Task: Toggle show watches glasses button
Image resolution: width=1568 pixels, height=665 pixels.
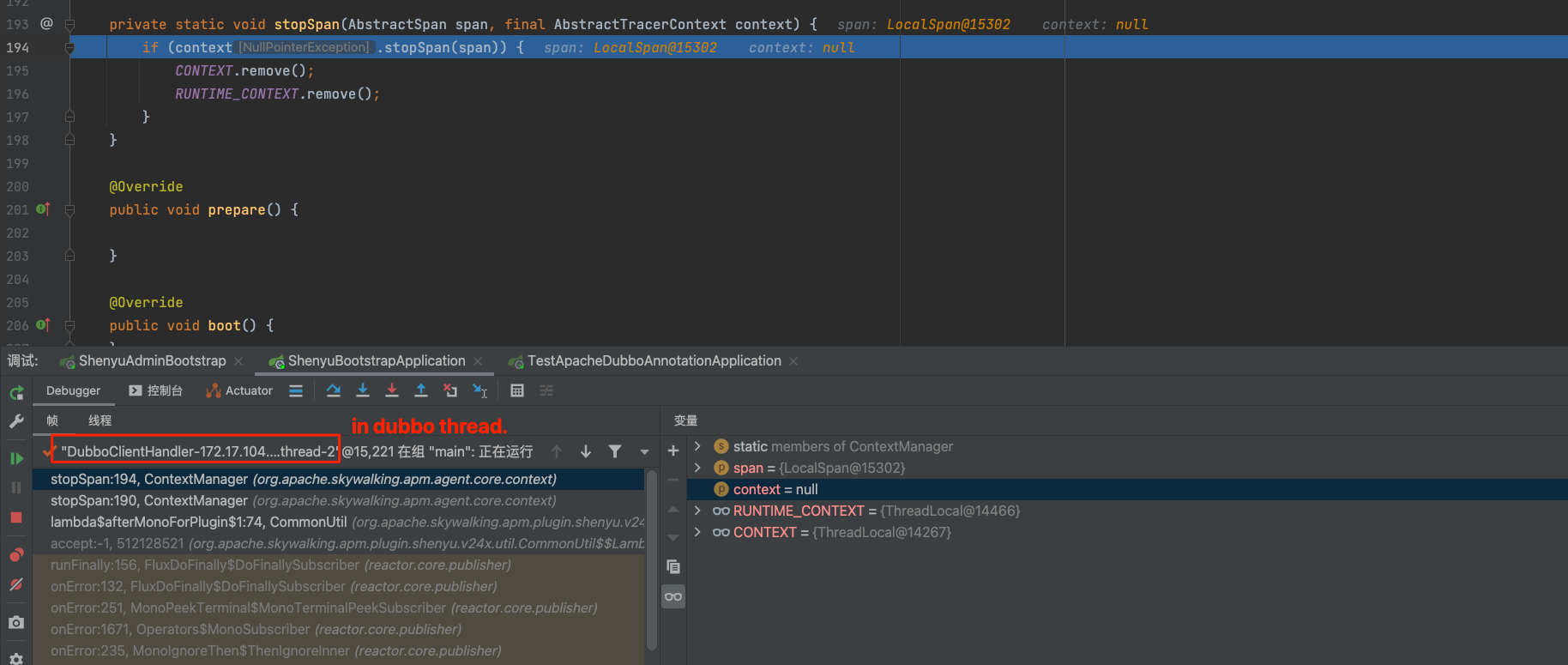Action: tap(673, 596)
